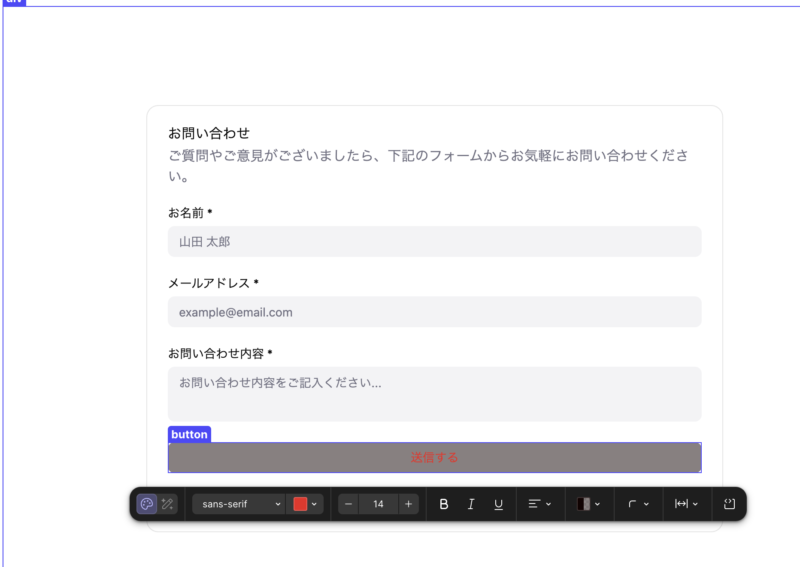Toggle underline text formatting

(498, 504)
